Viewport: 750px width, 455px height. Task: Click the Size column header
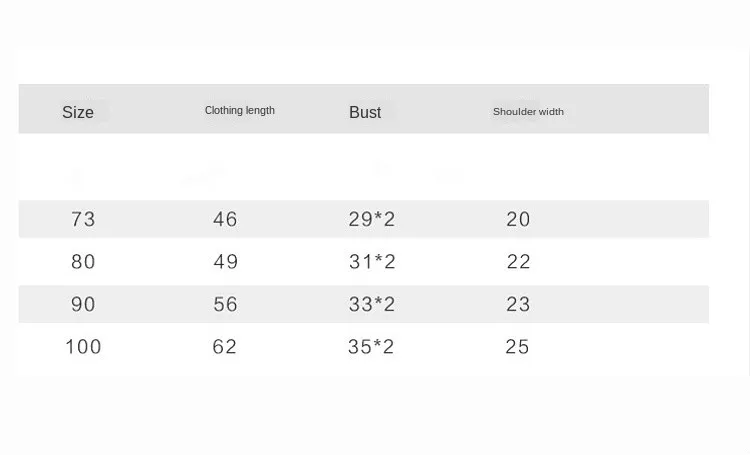click(78, 112)
